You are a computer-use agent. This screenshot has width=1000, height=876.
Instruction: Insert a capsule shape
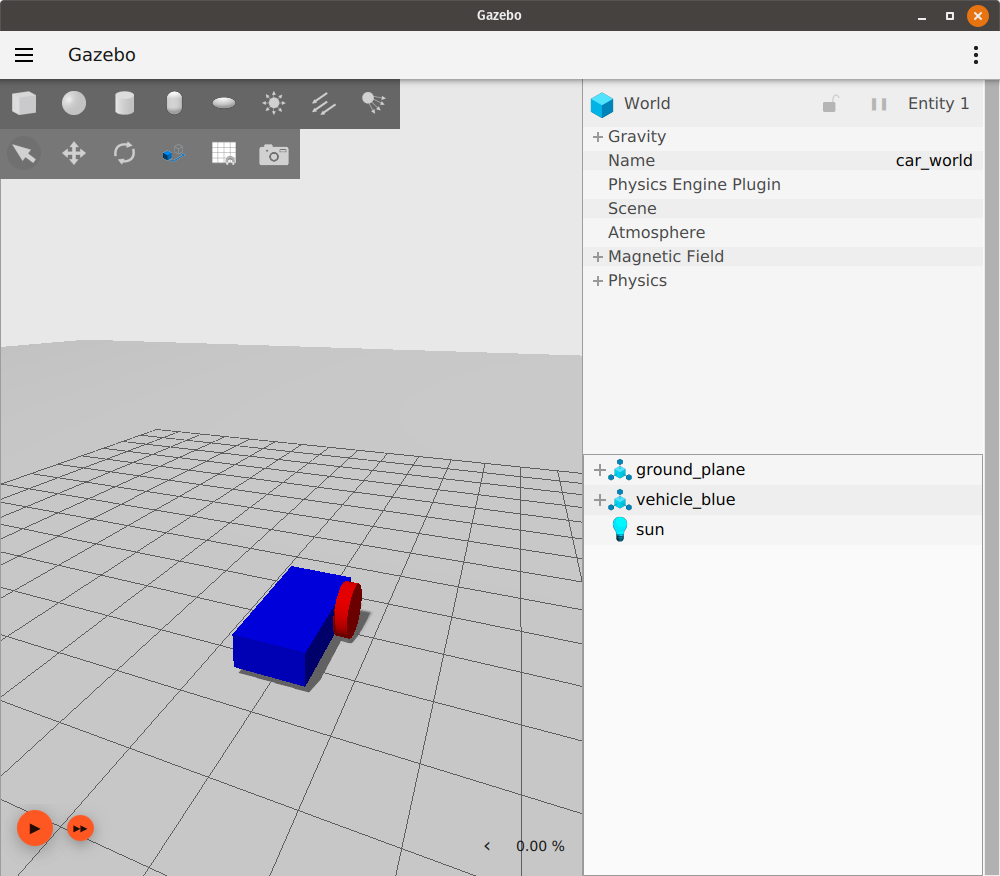pos(174,103)
